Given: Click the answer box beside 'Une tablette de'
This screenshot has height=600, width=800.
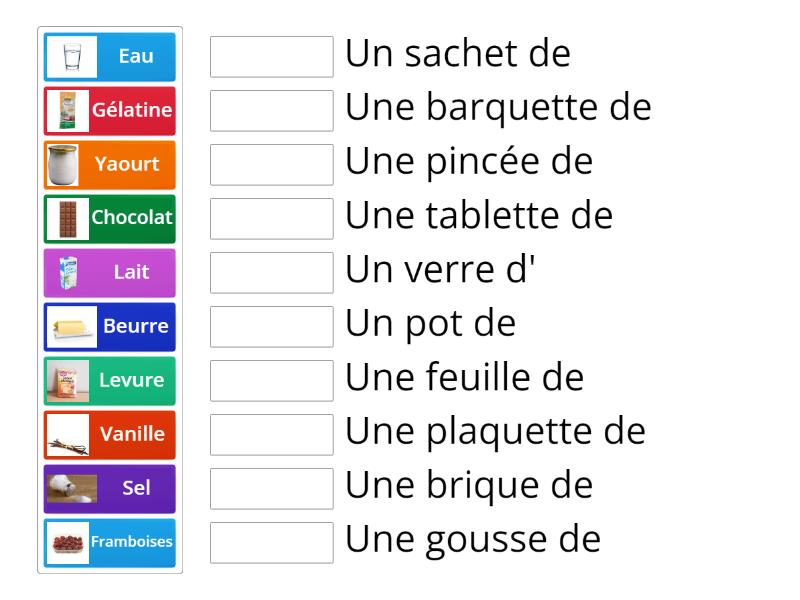Looking at the screenshot, I should (271, 219).
